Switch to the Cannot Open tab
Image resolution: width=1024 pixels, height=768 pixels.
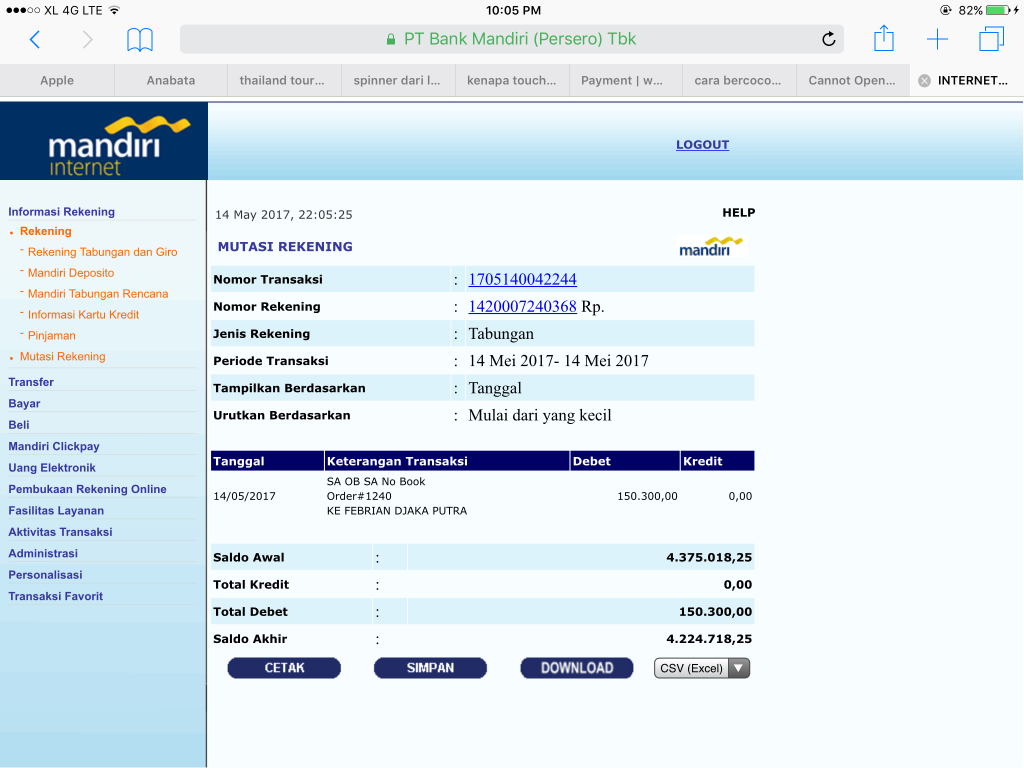(x=852, y=80)
